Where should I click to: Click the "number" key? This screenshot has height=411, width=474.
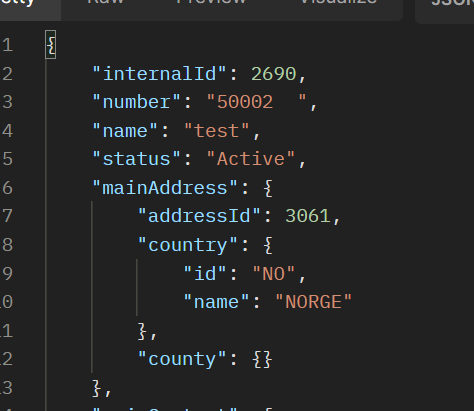point(137,102)
